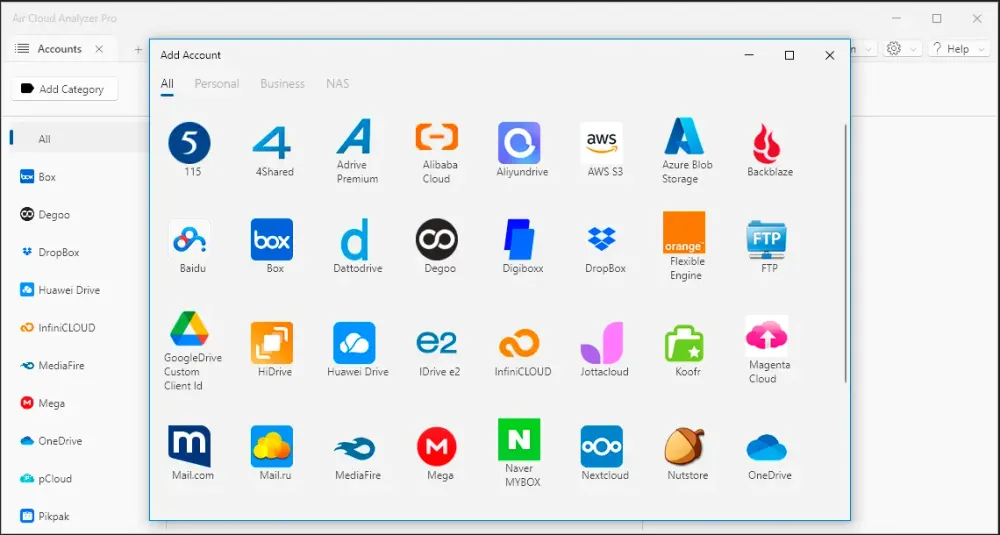This screenshot has height=535, width=1000.
Task: Pick the Koofr service icon
Action: (684, 343)
